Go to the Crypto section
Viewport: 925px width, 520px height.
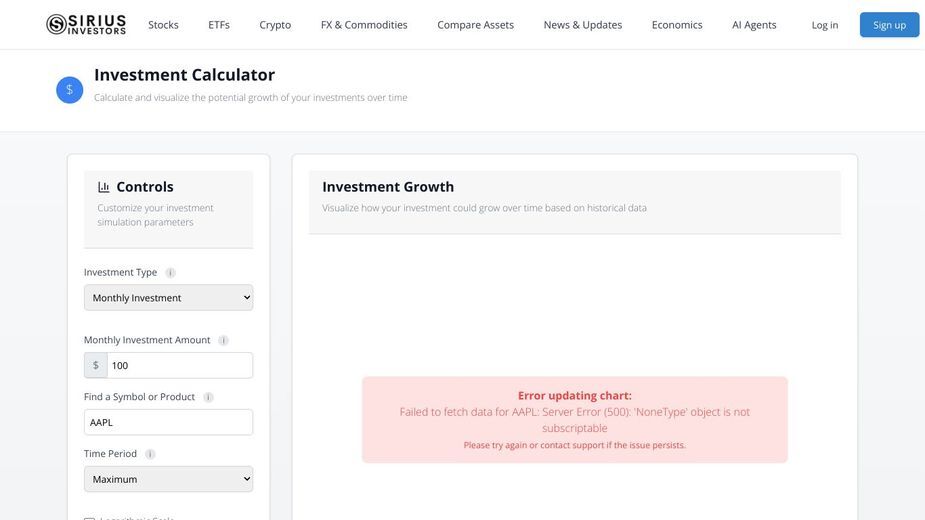(x=275, y=25)
